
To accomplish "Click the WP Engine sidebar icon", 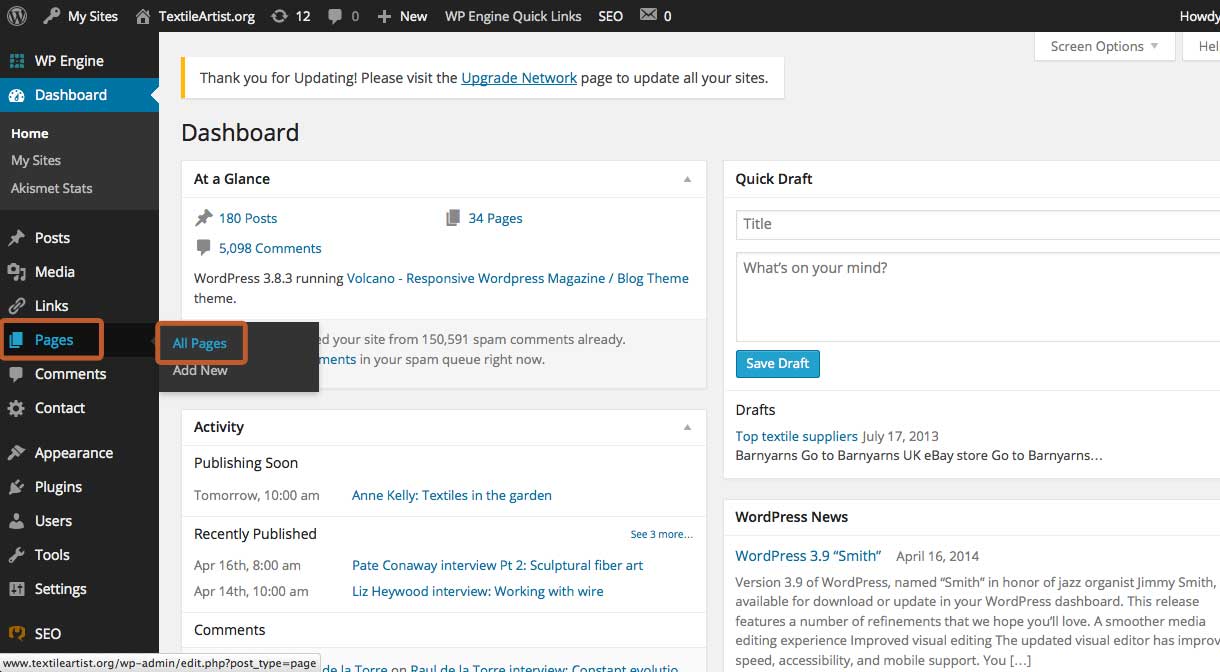I will click(16, 61).
